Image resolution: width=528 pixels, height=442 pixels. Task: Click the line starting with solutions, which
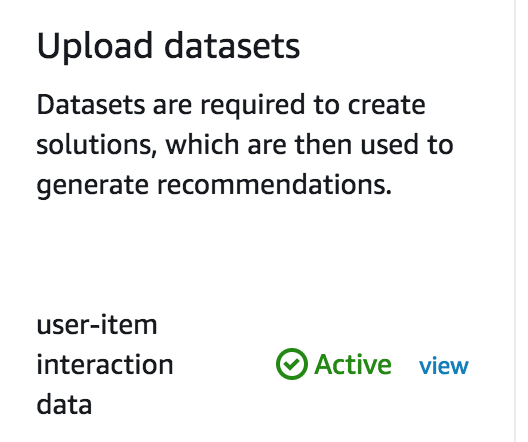[x=245, y=145]
